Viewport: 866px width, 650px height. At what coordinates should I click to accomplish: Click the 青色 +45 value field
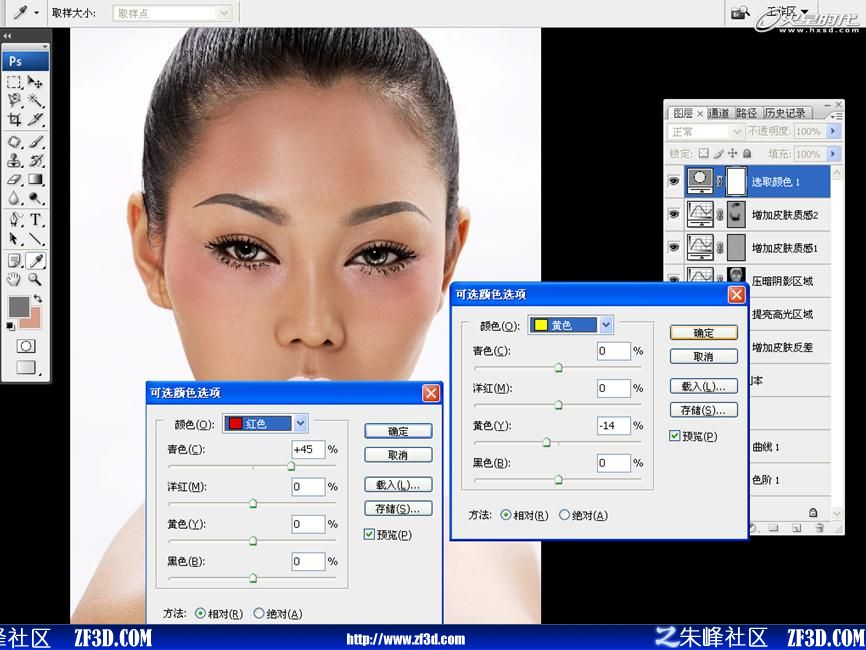pos(308,449)
